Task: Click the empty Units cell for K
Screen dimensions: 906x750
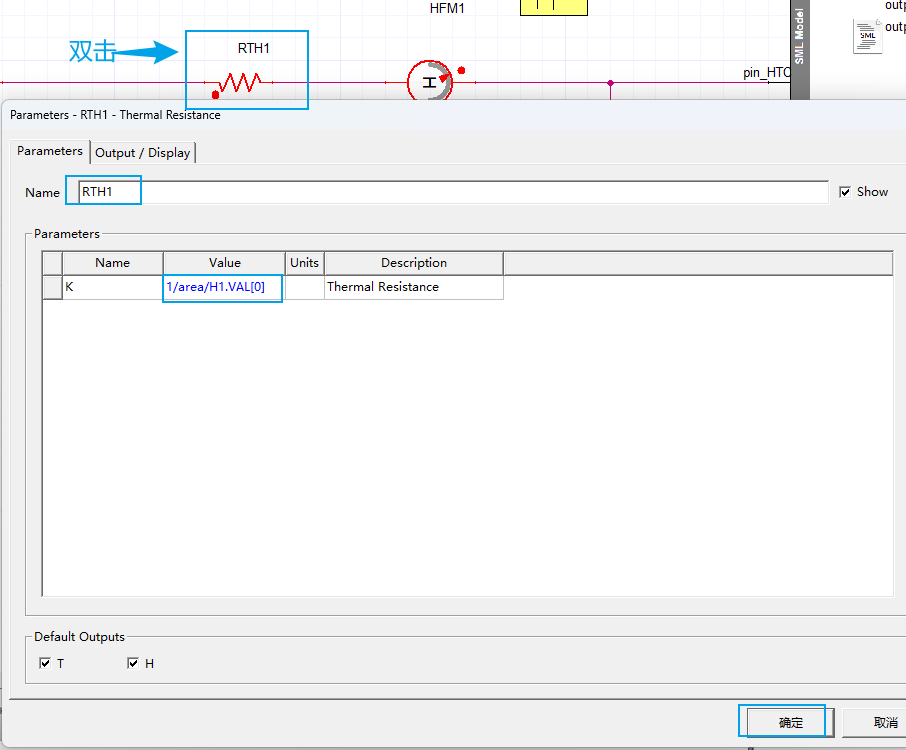Action: (304, 287)
